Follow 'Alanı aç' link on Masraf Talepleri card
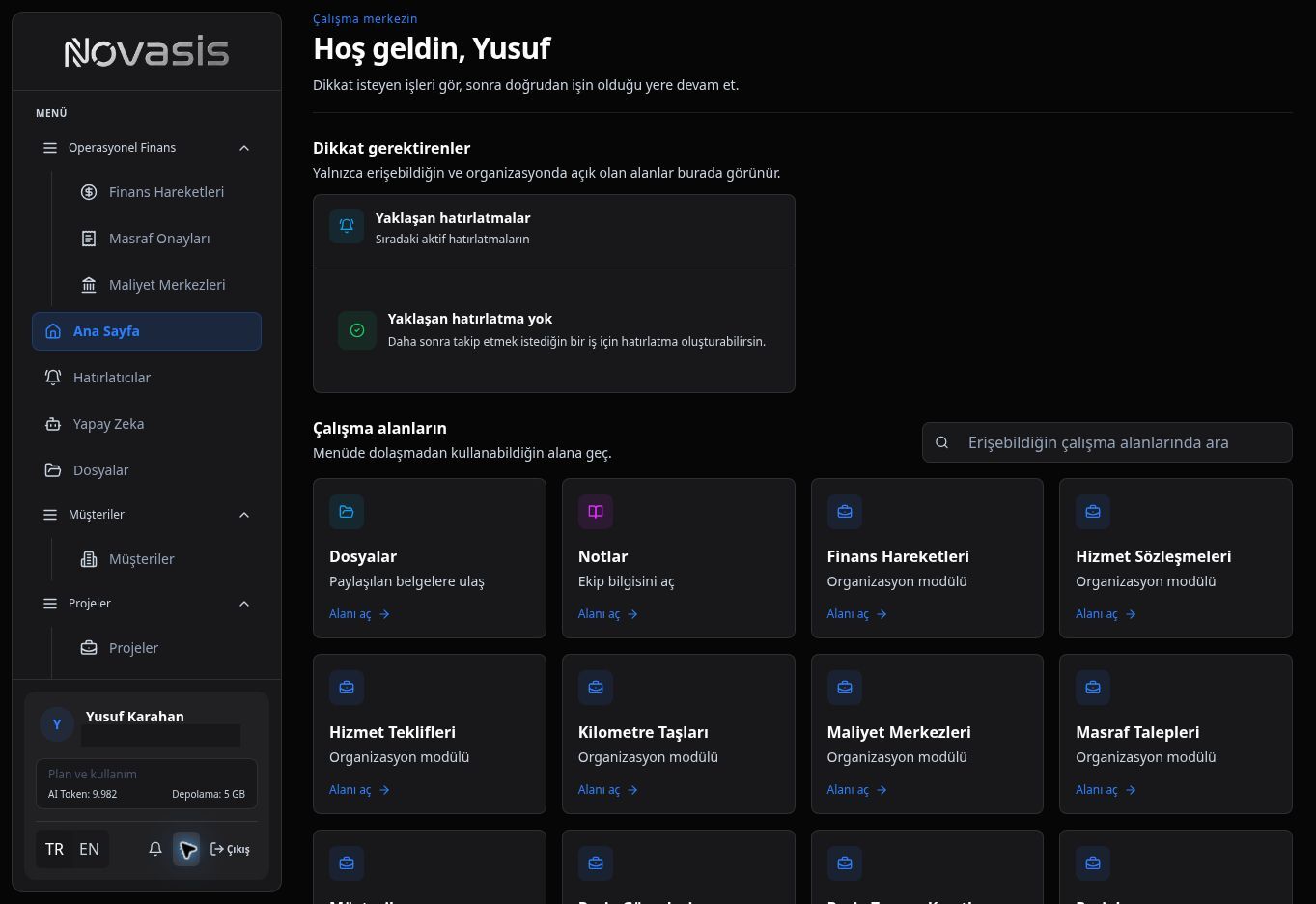The image size is (1316, 904). point(1106,790)
